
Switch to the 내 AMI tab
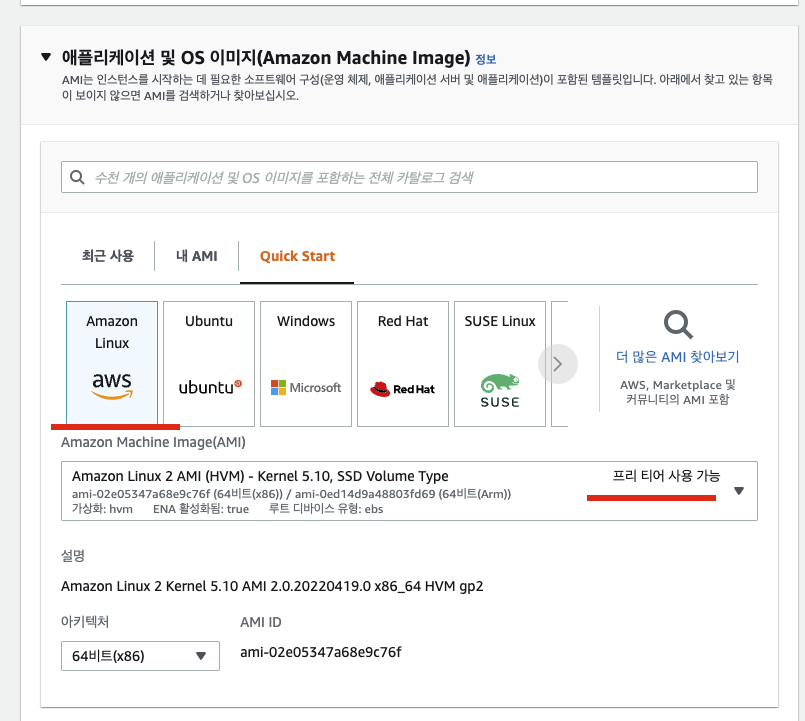(197, 256)
